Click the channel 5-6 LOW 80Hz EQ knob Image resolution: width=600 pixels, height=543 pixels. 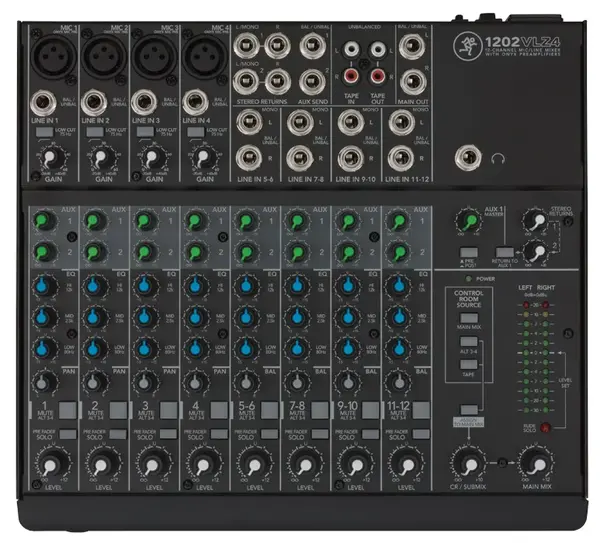(247, 348)
